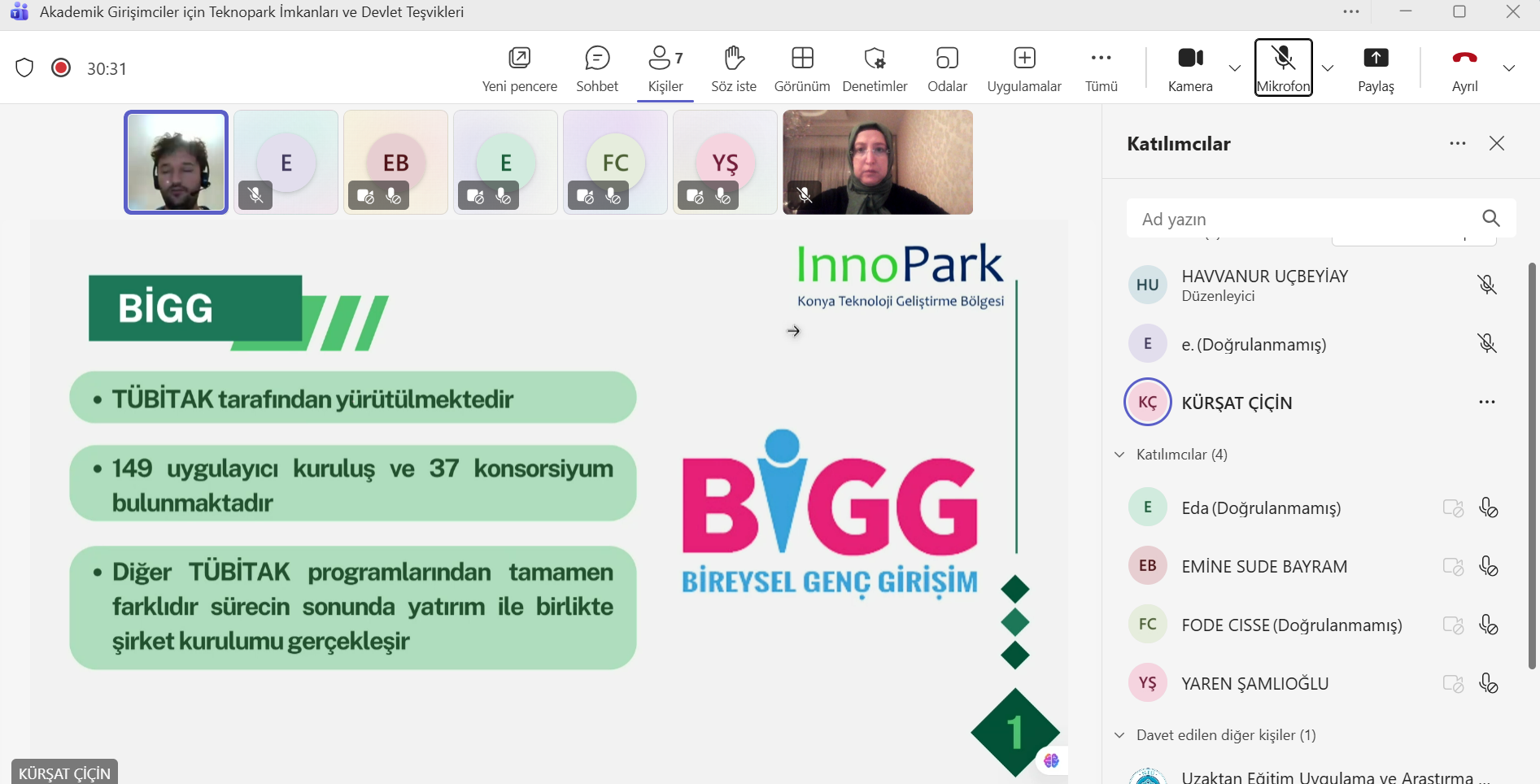Viewport: 1540px width, 784px height.
Task: Open Uygulamalar apps menu
Action: click(x=1023, y=68)
